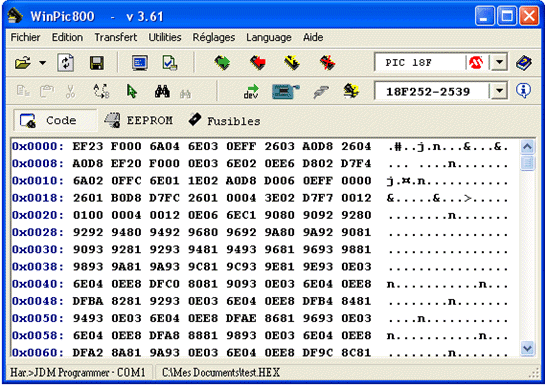Select the green pointer arrow tool

pyautogui.click(x=131, y=91)
